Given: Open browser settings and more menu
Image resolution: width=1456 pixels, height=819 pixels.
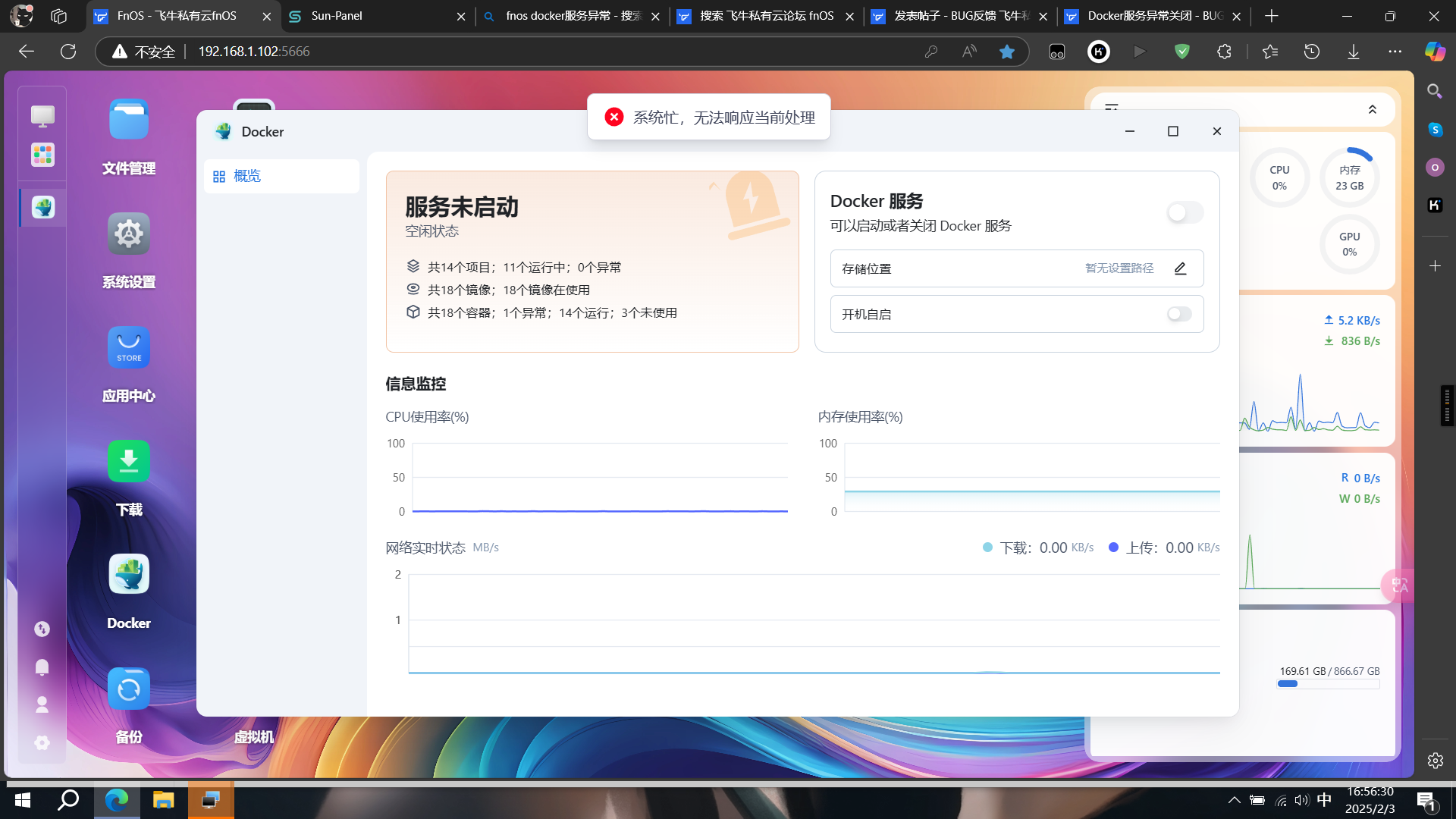Looking at the screenshot, I should click(1395, 52).
